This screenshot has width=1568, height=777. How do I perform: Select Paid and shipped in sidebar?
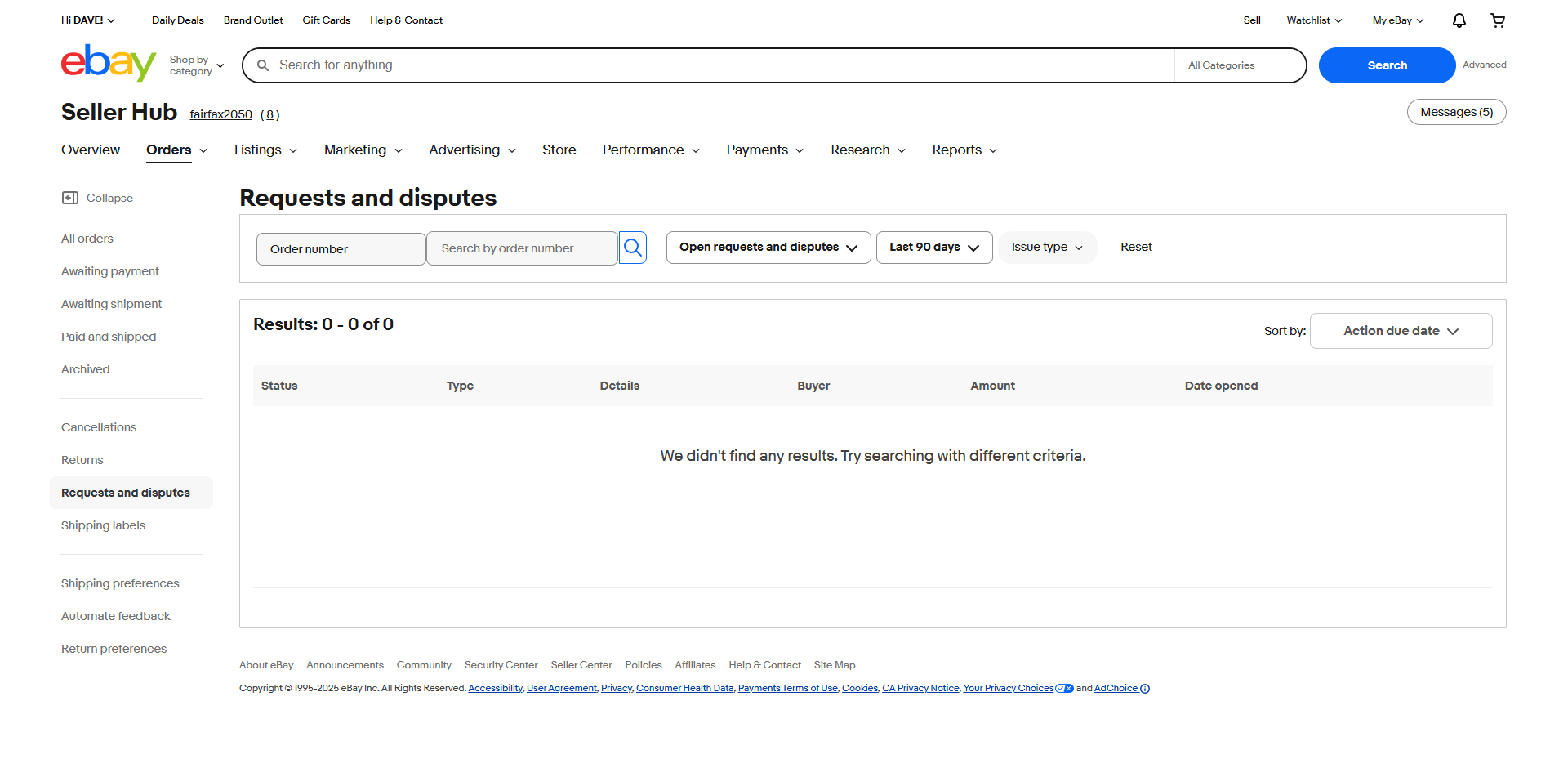109,337
